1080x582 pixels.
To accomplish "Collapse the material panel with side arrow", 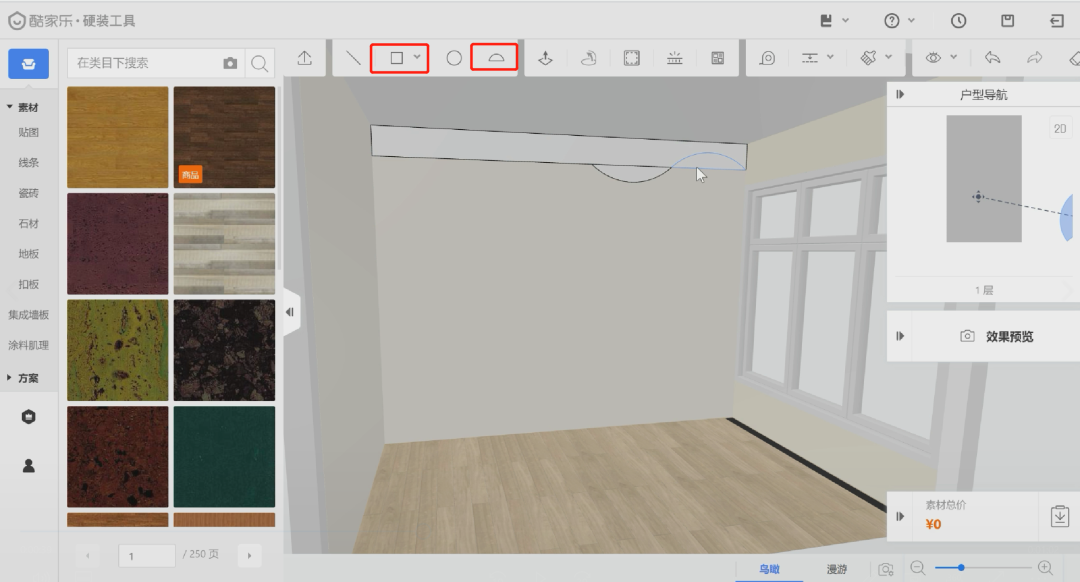I will point(291,312).
